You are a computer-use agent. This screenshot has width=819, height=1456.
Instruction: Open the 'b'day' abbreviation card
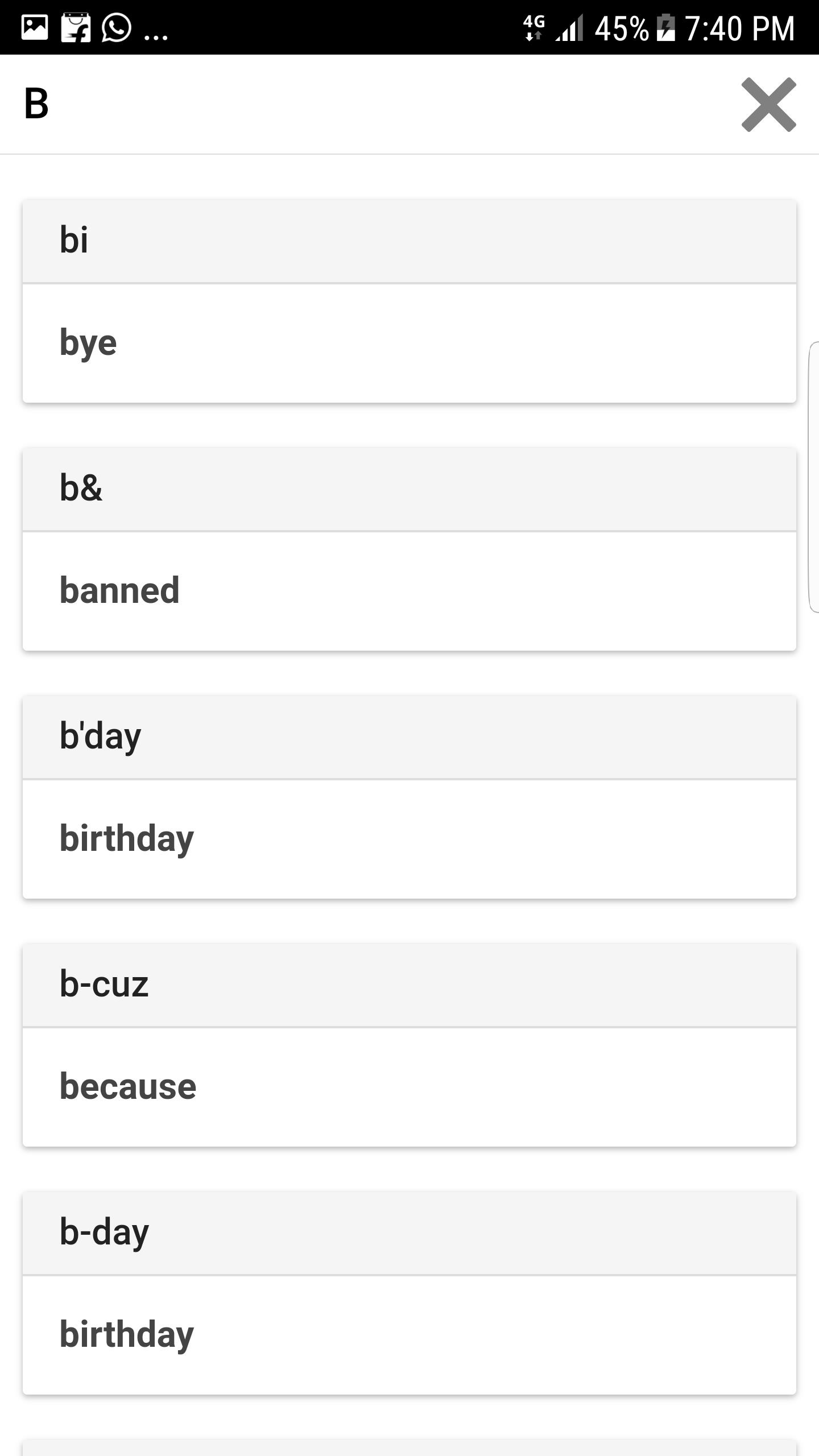(409, 736)
